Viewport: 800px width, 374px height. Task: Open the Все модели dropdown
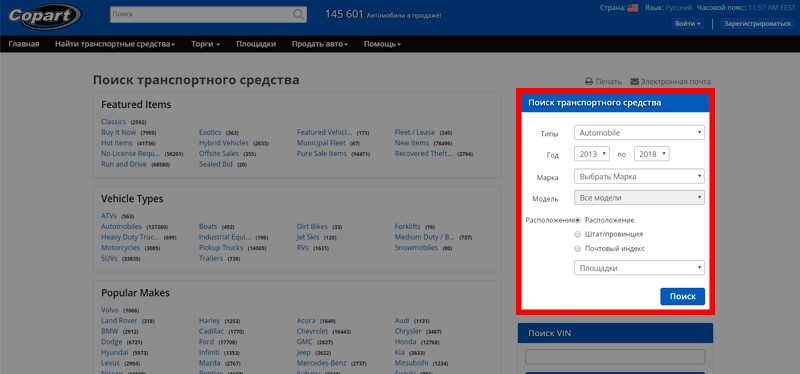[x=639, y=197]
